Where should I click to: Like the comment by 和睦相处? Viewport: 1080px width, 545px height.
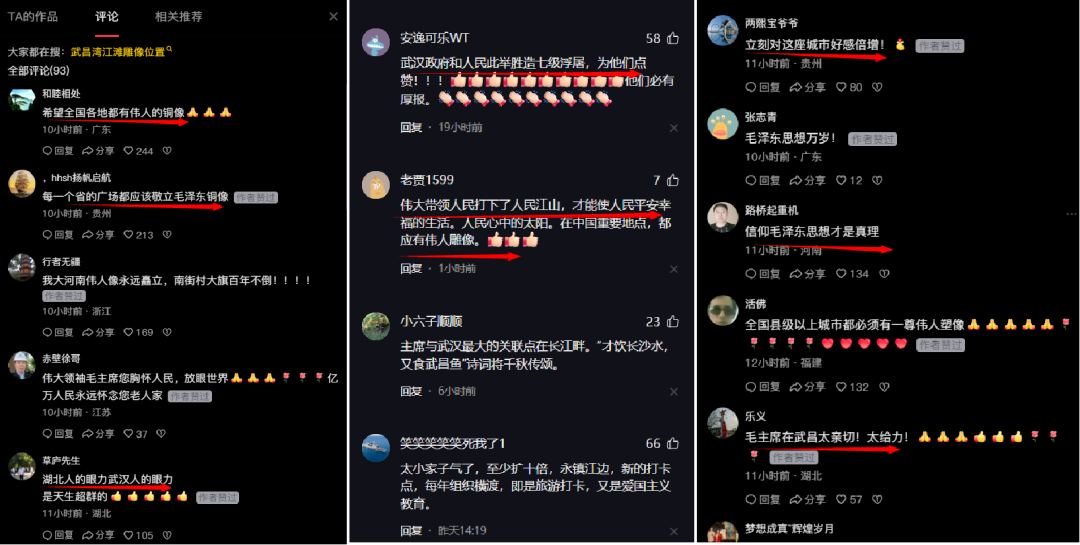[138, 150]
